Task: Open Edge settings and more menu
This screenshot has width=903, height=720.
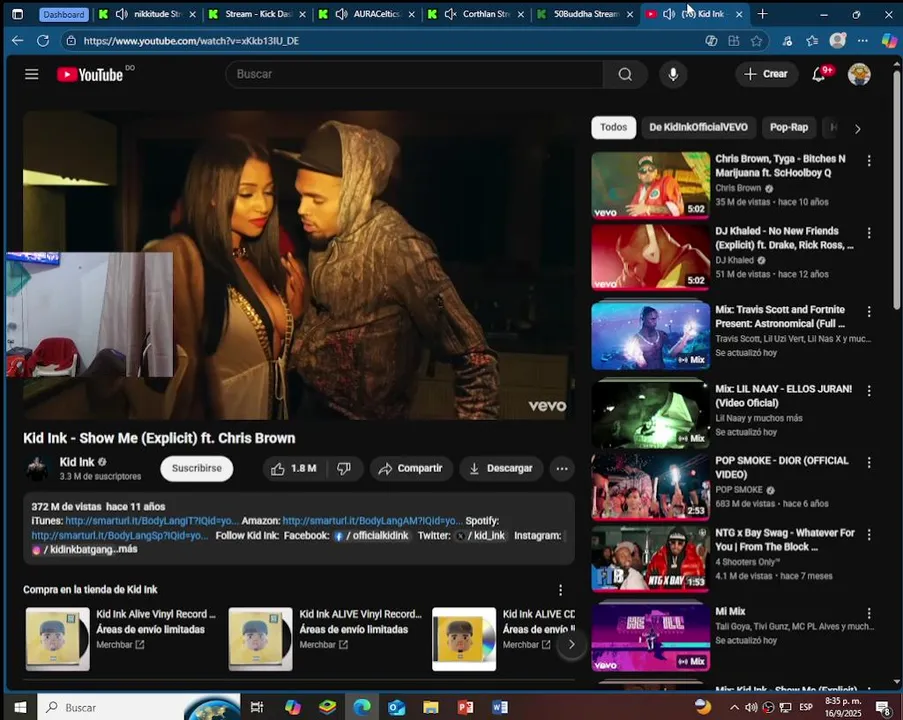Action: click(862, 41)
